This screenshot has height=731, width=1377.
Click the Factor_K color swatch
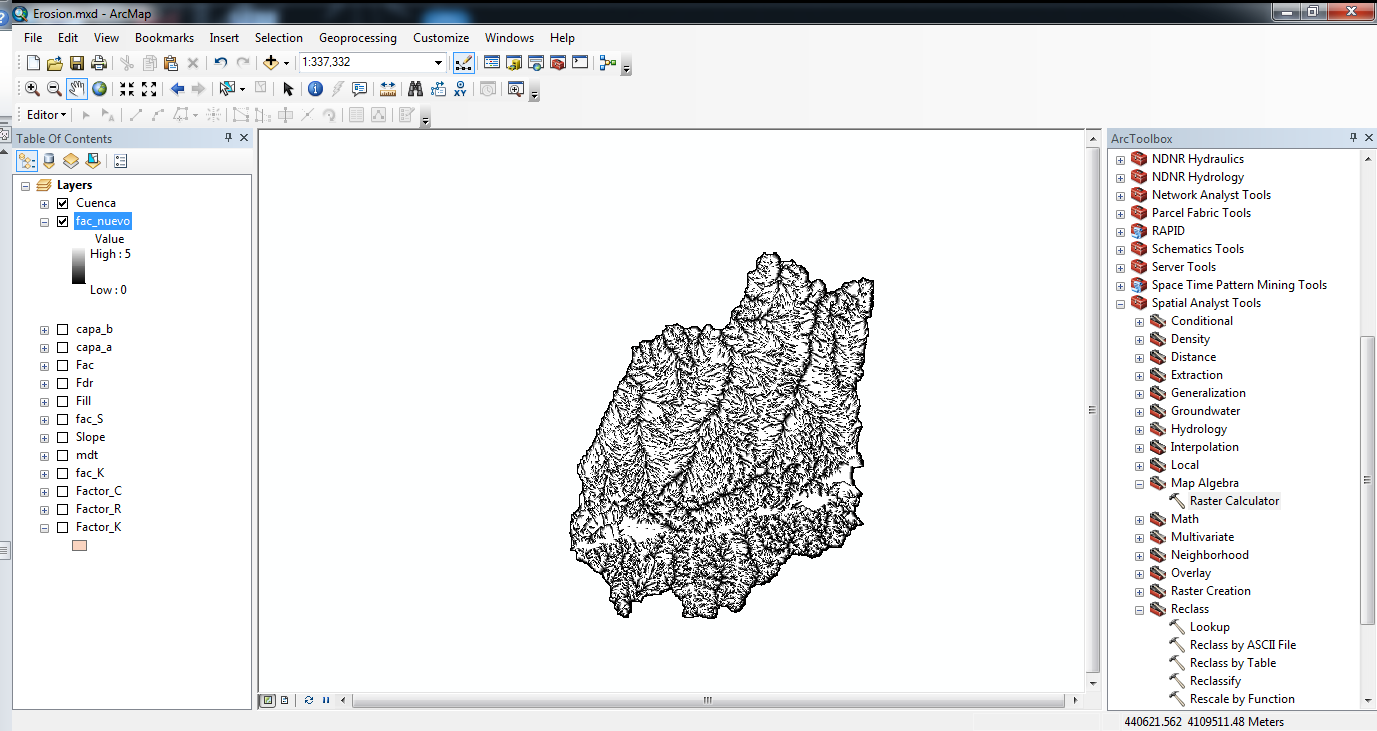79,545
